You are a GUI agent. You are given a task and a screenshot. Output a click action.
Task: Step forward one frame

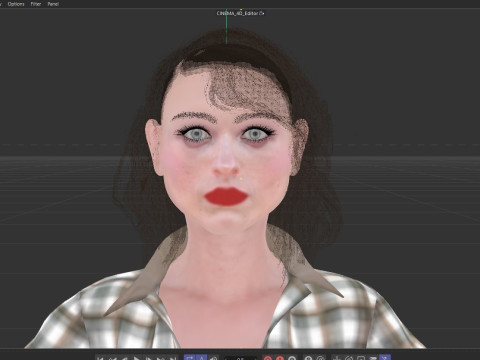tap(149, 358)
